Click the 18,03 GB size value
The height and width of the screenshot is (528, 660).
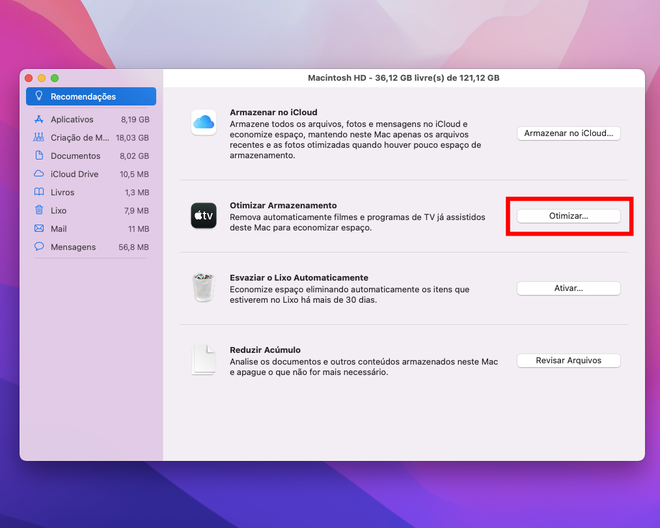[132, 138]
